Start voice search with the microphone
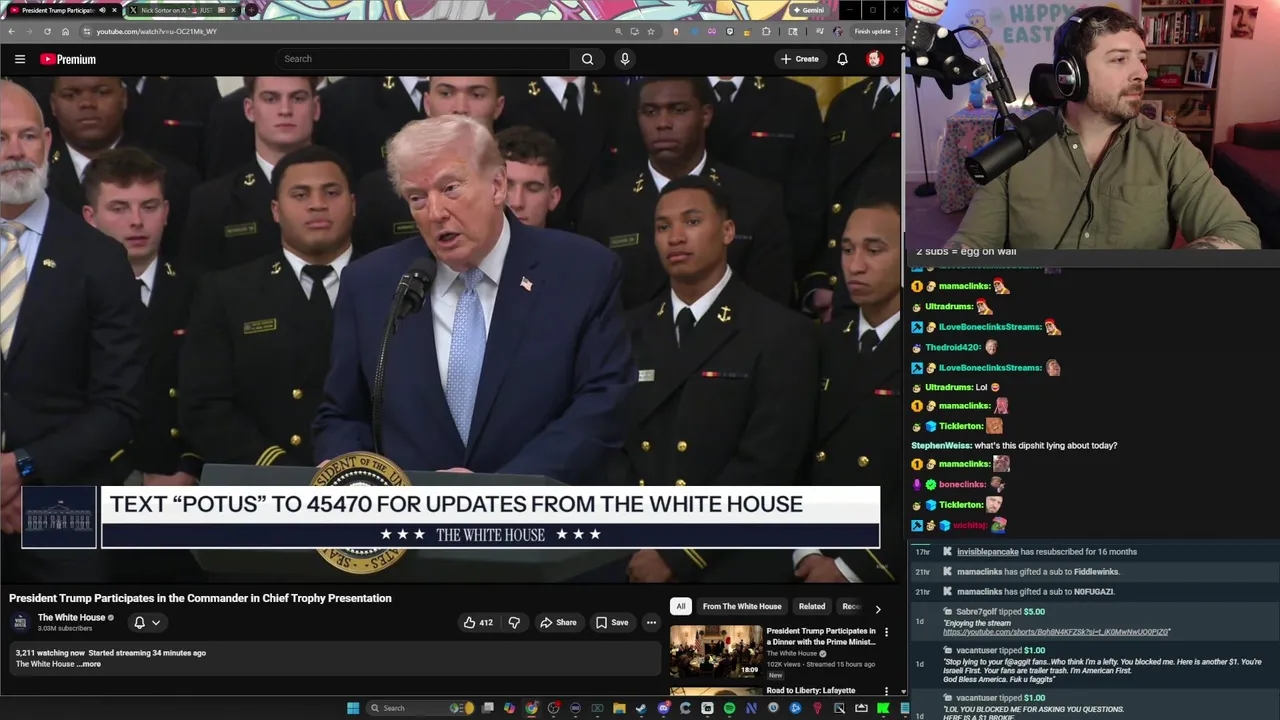This screenshot has height=720, width=1280. 625,59
